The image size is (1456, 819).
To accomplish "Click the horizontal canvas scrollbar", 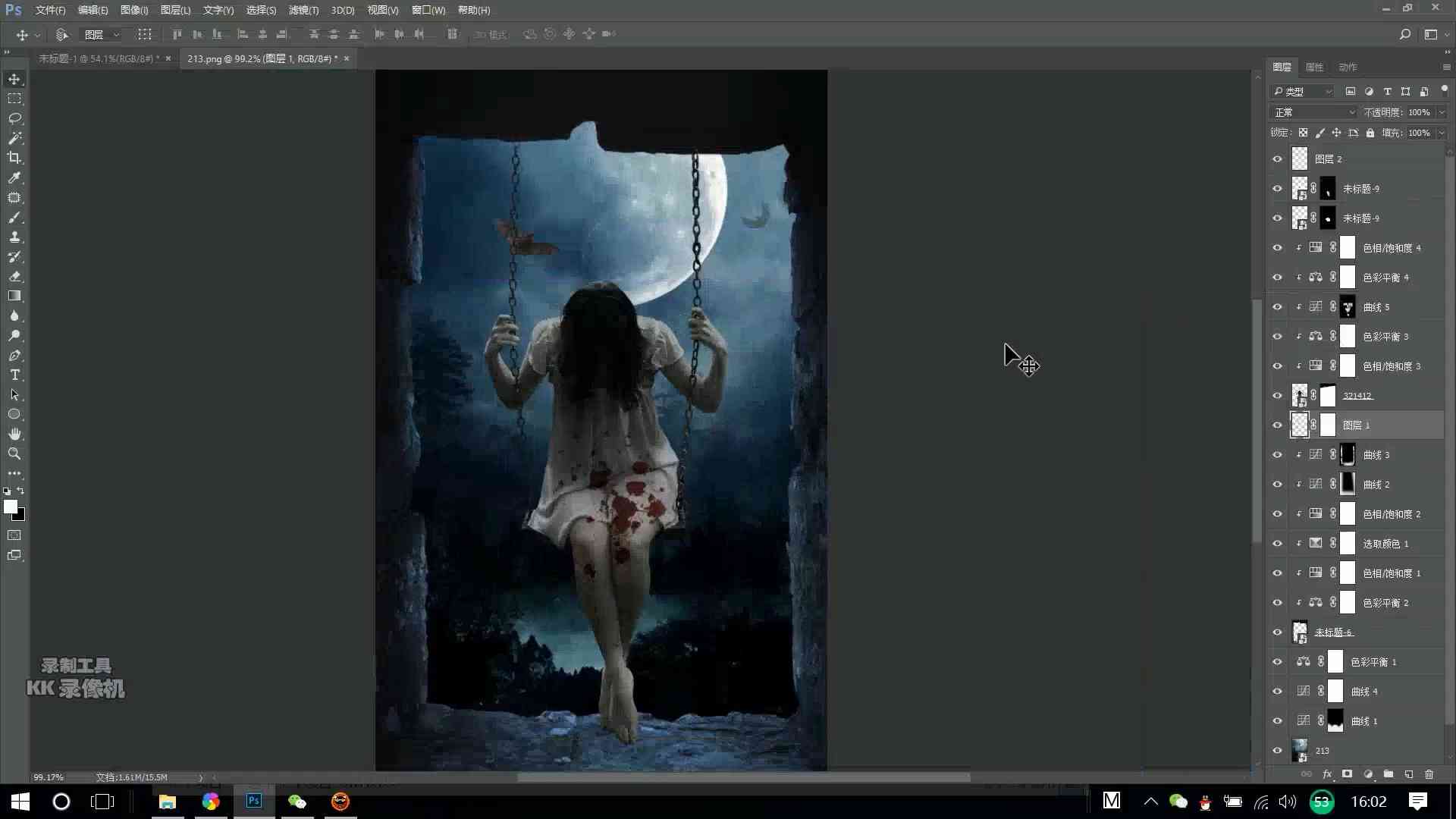I will 743,777.
